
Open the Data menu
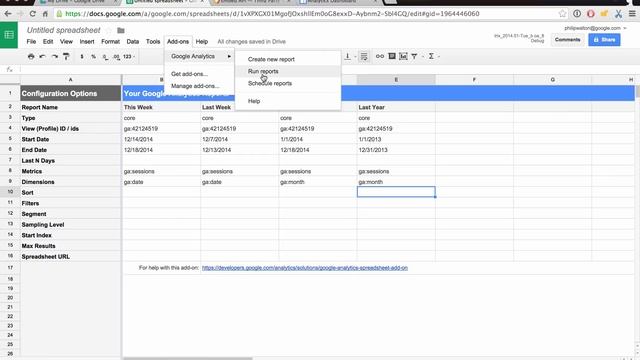pyautogui.click(x=133, y=42)
